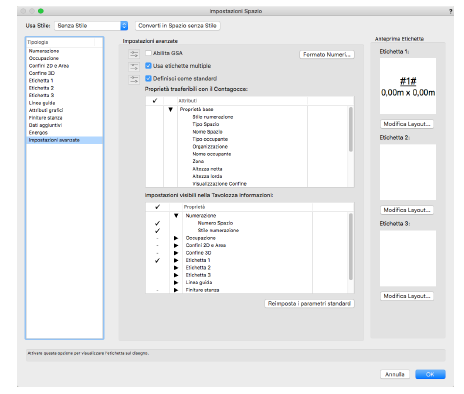Select the Nome occupante attribute row
This screenshot has width=464, height=394.
pyautogui.click(x=247, y=154)
